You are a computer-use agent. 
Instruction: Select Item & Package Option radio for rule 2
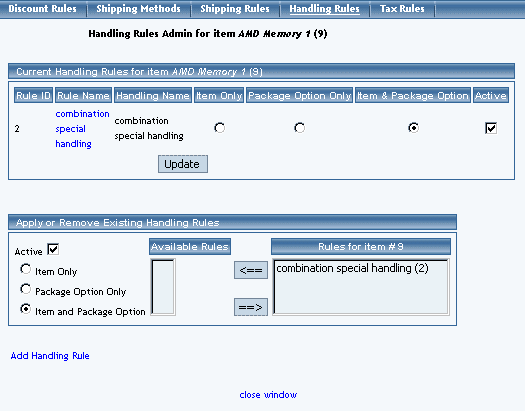[413, 128]
